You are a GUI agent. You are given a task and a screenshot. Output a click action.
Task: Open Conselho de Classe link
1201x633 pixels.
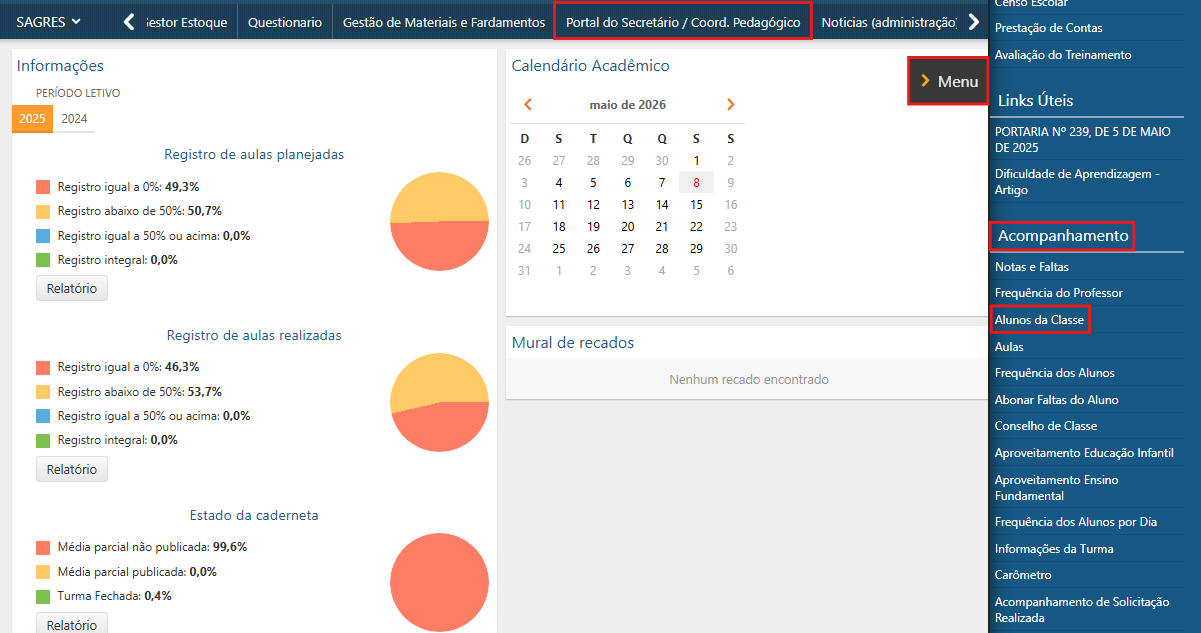(1046, 426)
